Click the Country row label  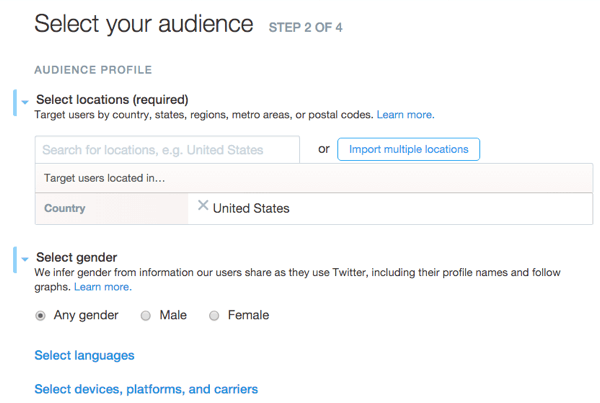coord(65,209)
